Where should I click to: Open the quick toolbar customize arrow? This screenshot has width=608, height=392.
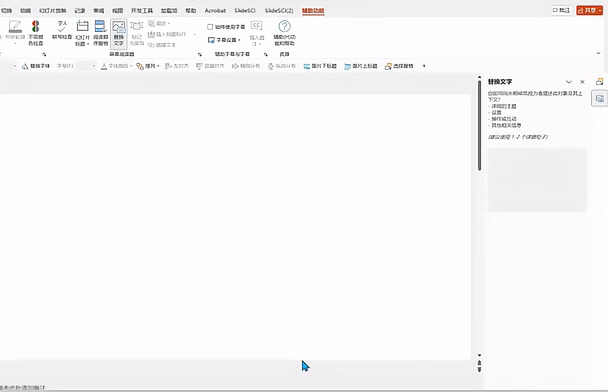(x=424, y=66)
